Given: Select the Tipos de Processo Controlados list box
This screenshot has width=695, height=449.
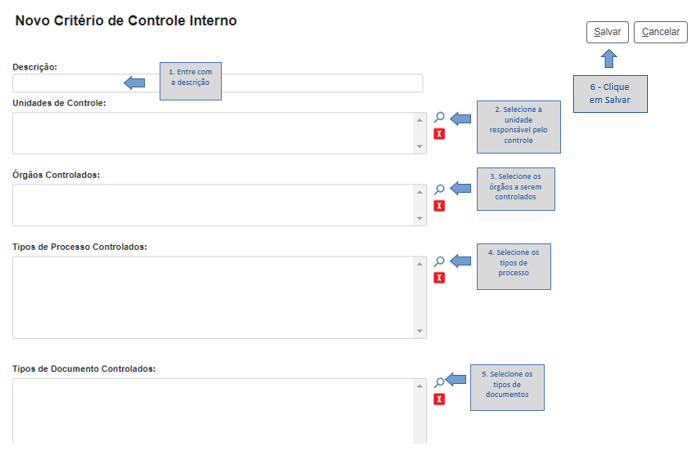Looking at the screenshot, I should coord(212,297).
